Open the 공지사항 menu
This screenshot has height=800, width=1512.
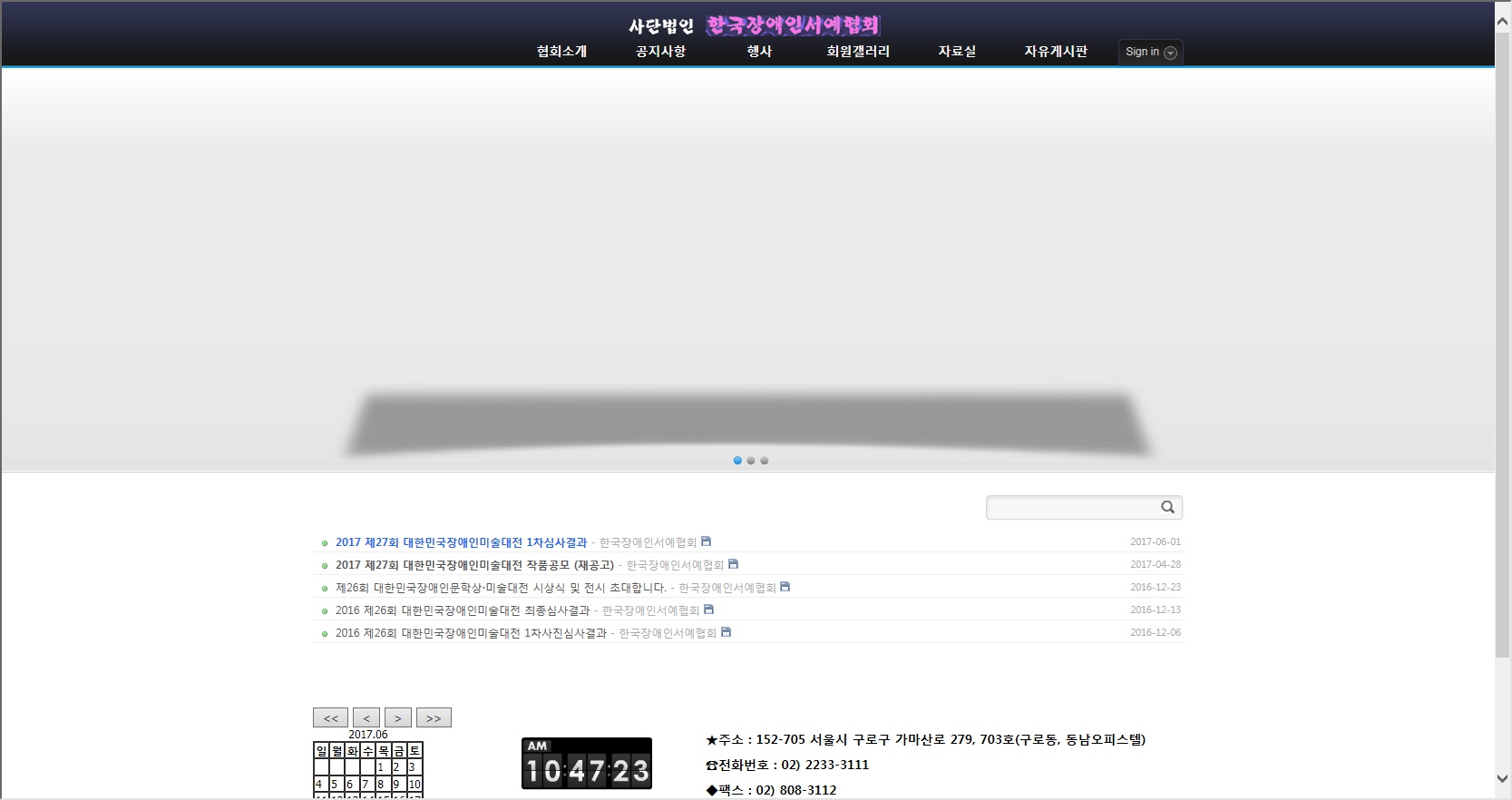pos(660,52)
